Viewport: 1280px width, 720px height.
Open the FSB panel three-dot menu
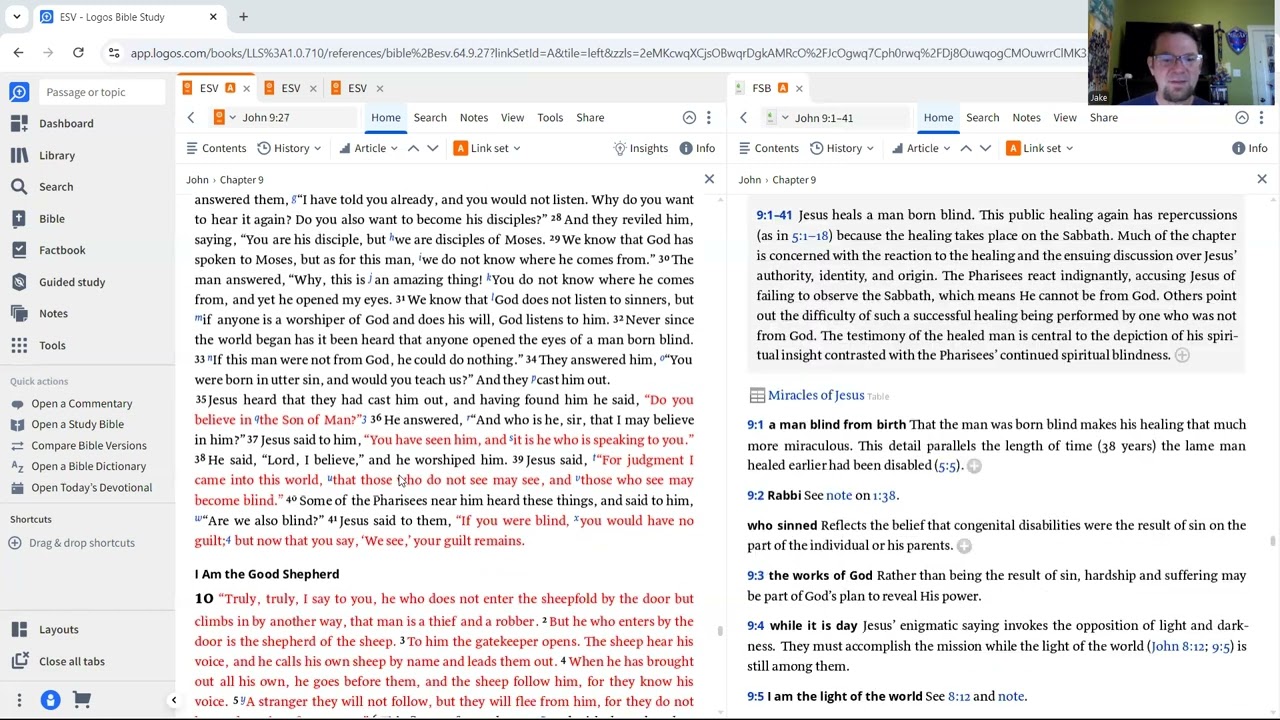(1261, 118)
